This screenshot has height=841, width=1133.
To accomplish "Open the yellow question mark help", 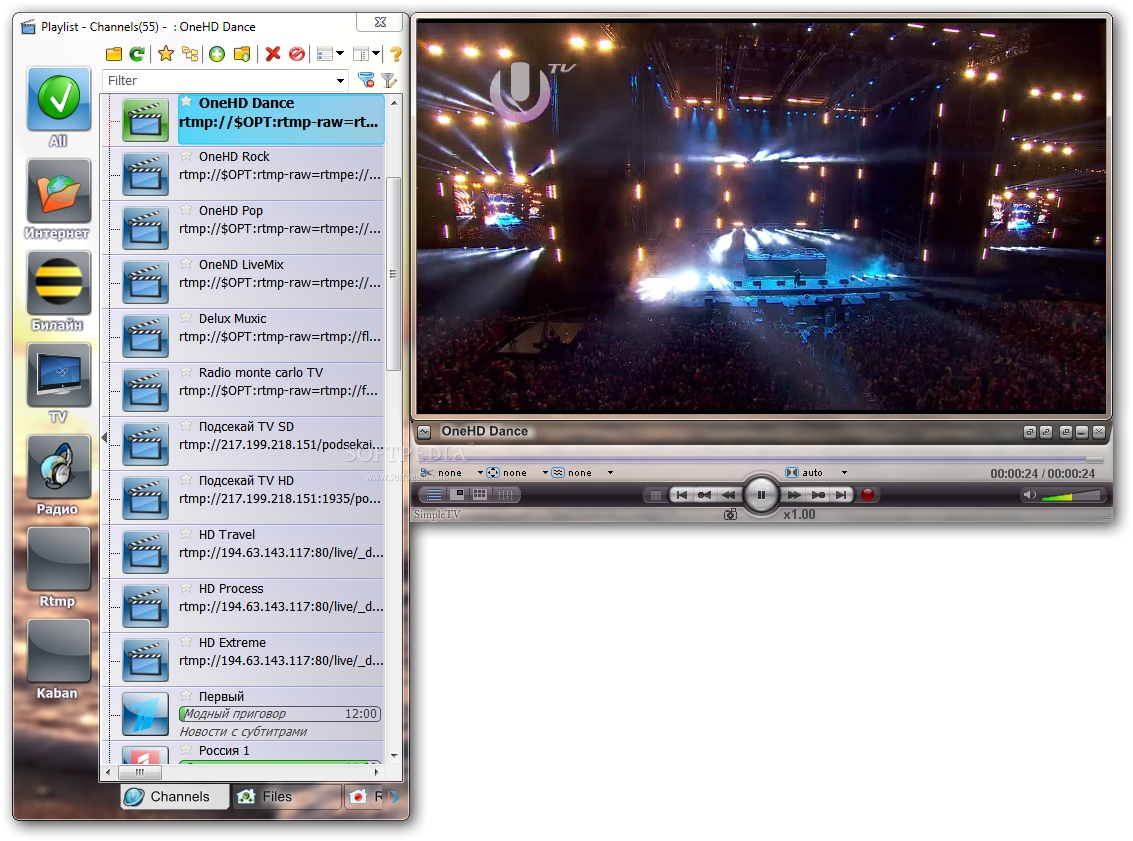I will tap(395, 54).
